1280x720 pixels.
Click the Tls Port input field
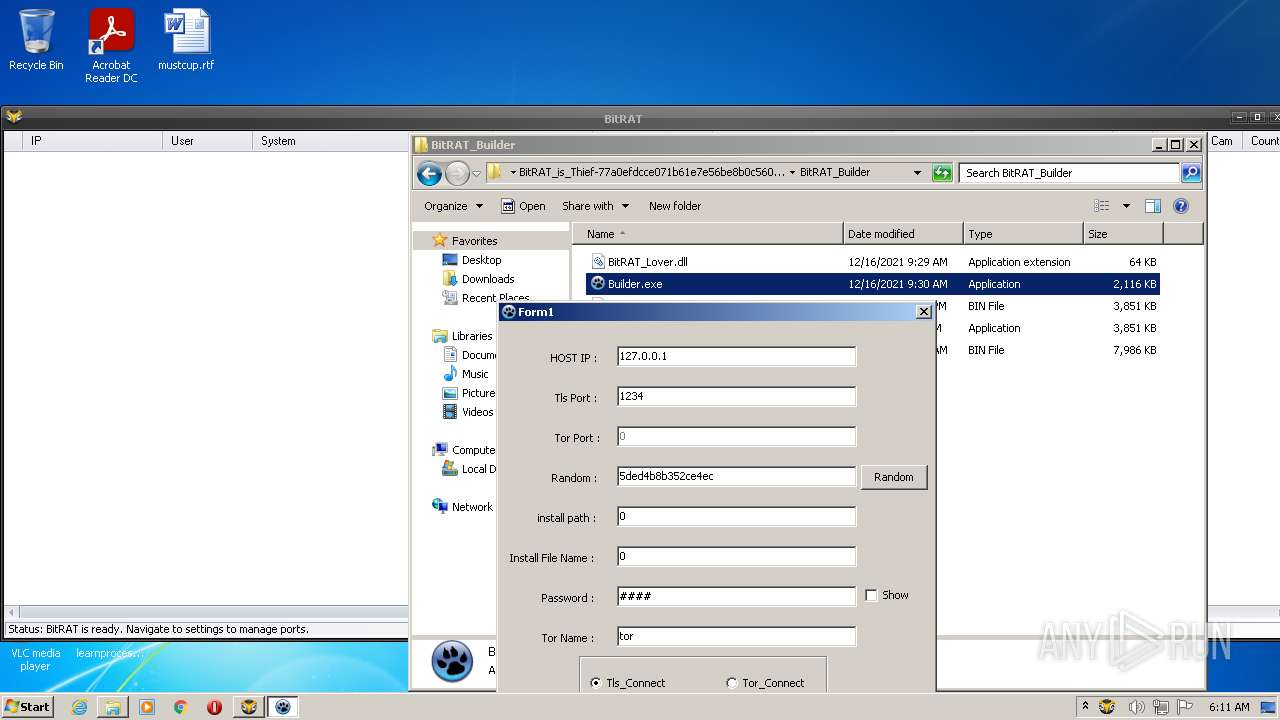click(x=737, y=396)
